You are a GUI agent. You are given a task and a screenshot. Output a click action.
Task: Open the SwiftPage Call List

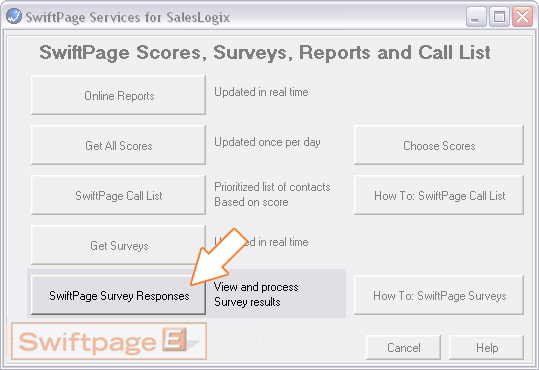point(119,195)
